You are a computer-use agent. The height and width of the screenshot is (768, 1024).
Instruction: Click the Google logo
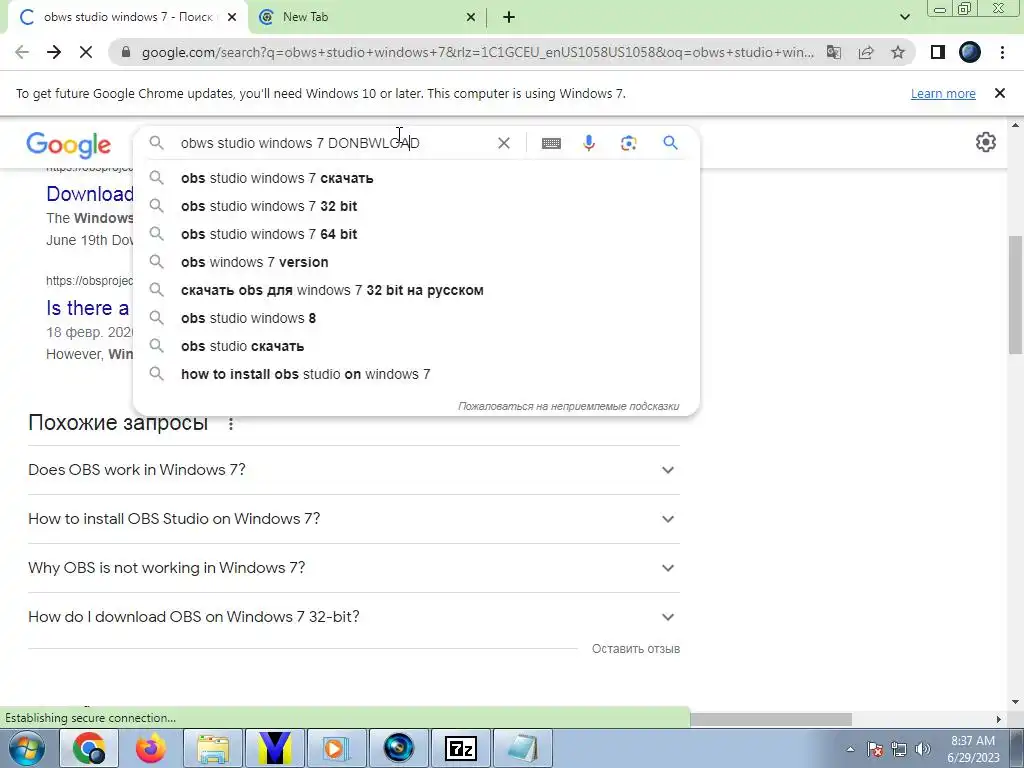click(69, 145)
